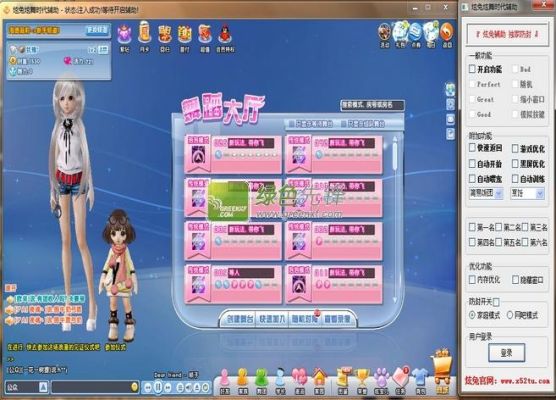This screenshot has height=400, width=556.
Task: Open the blue T-shirt wardrobe icon
Action: 421,377
